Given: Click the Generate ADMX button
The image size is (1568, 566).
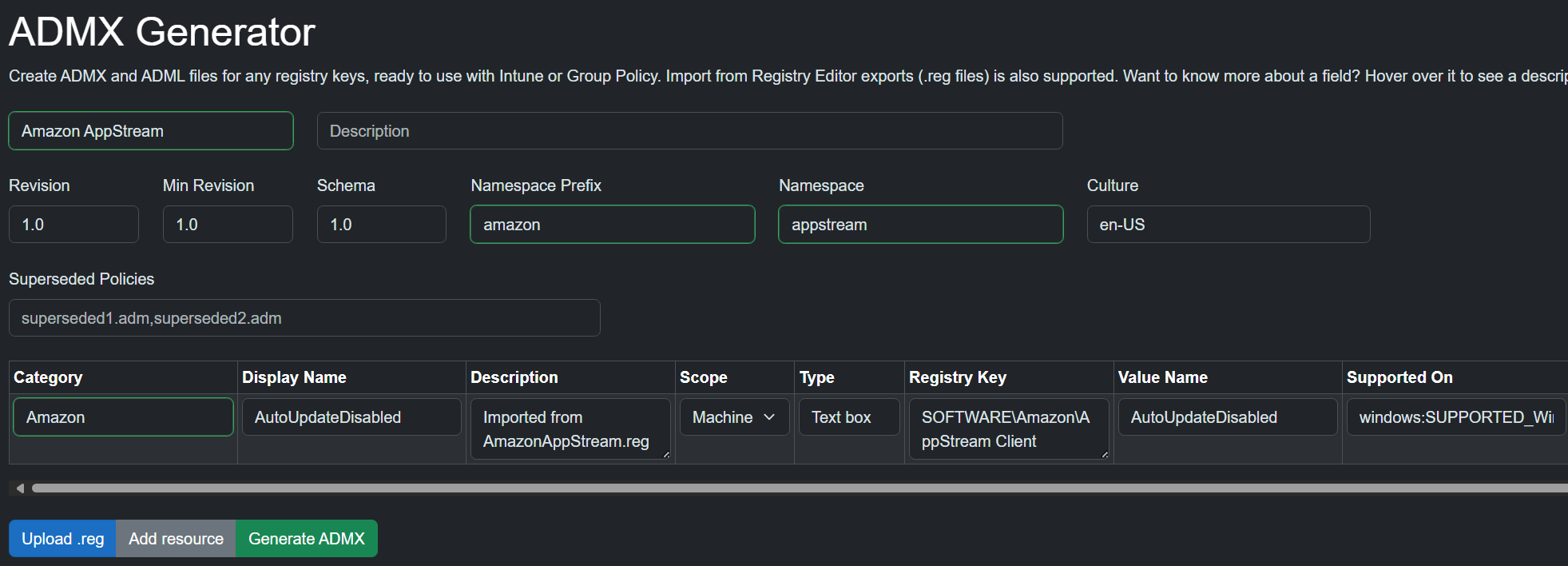Looking at the screenshot, I should point(306,539).
